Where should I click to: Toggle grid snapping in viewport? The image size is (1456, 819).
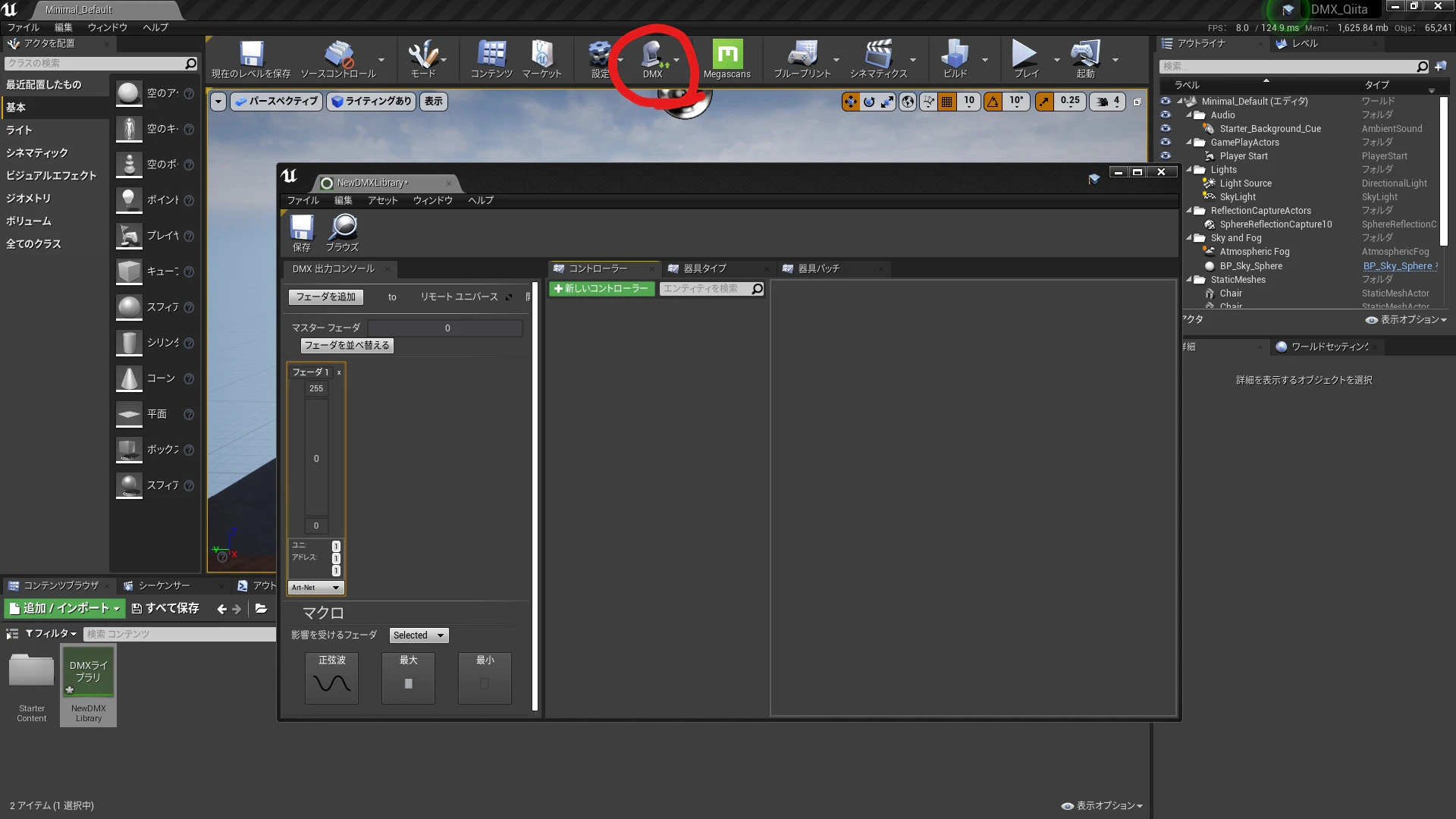pyautogui.click(x=947, y=102)
